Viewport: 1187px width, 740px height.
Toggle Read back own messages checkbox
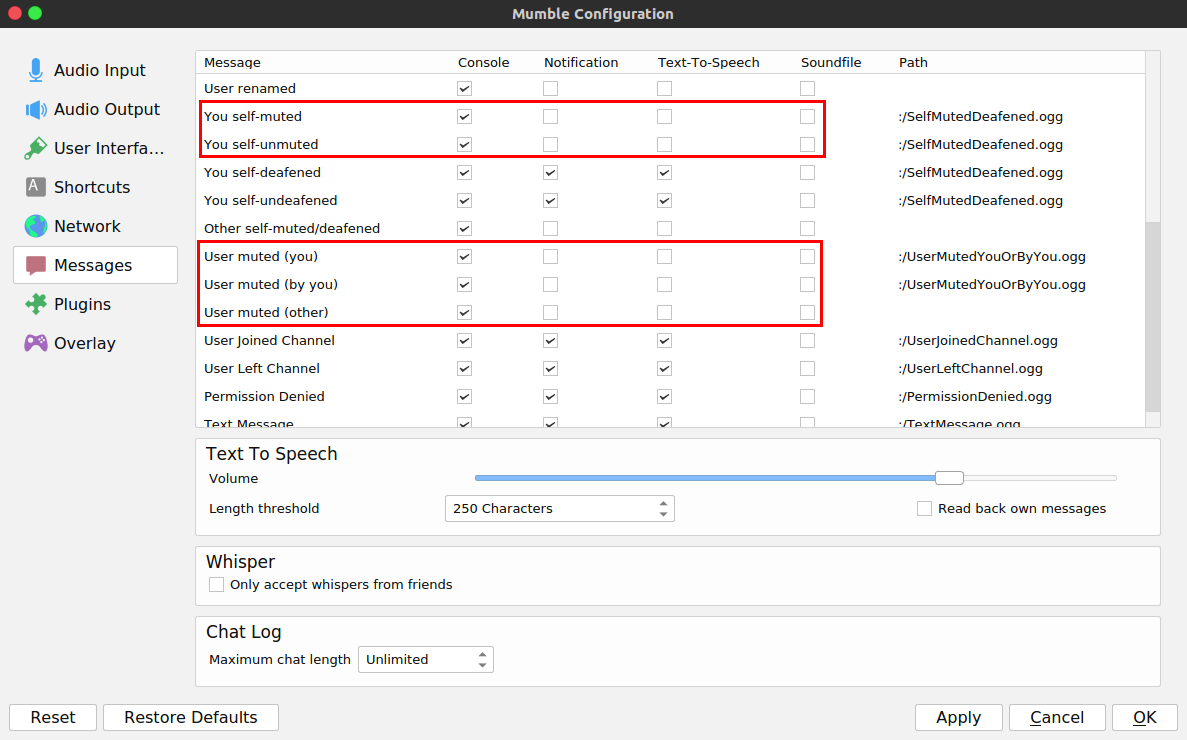point(924,508)
